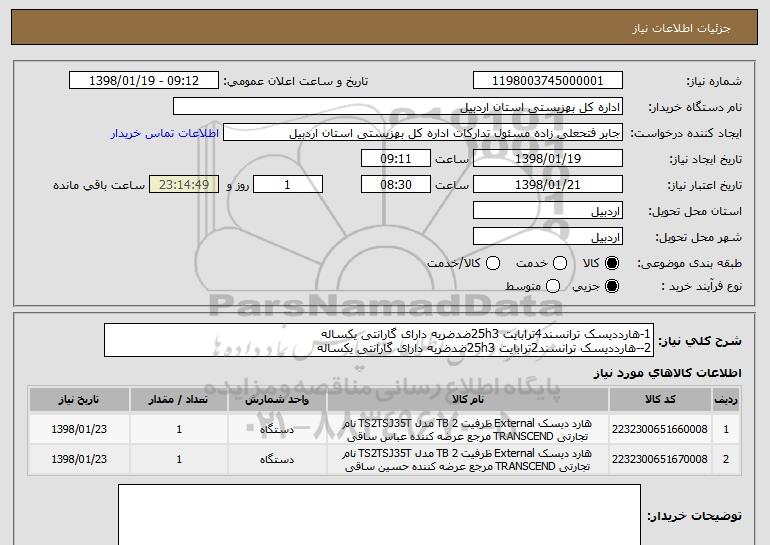Viewport: 770px width, 545px height.
Task: Click the buyer organization name field
Action: (x=398, y=107)
